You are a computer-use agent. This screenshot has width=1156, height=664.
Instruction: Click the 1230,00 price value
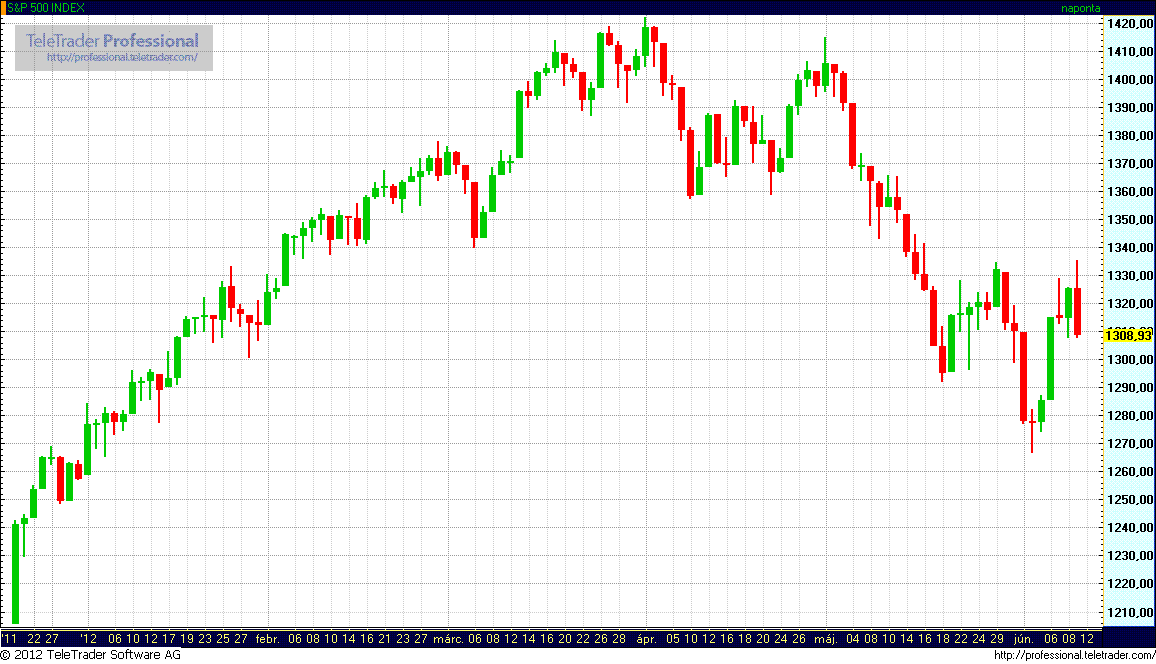pos(1129,556)
